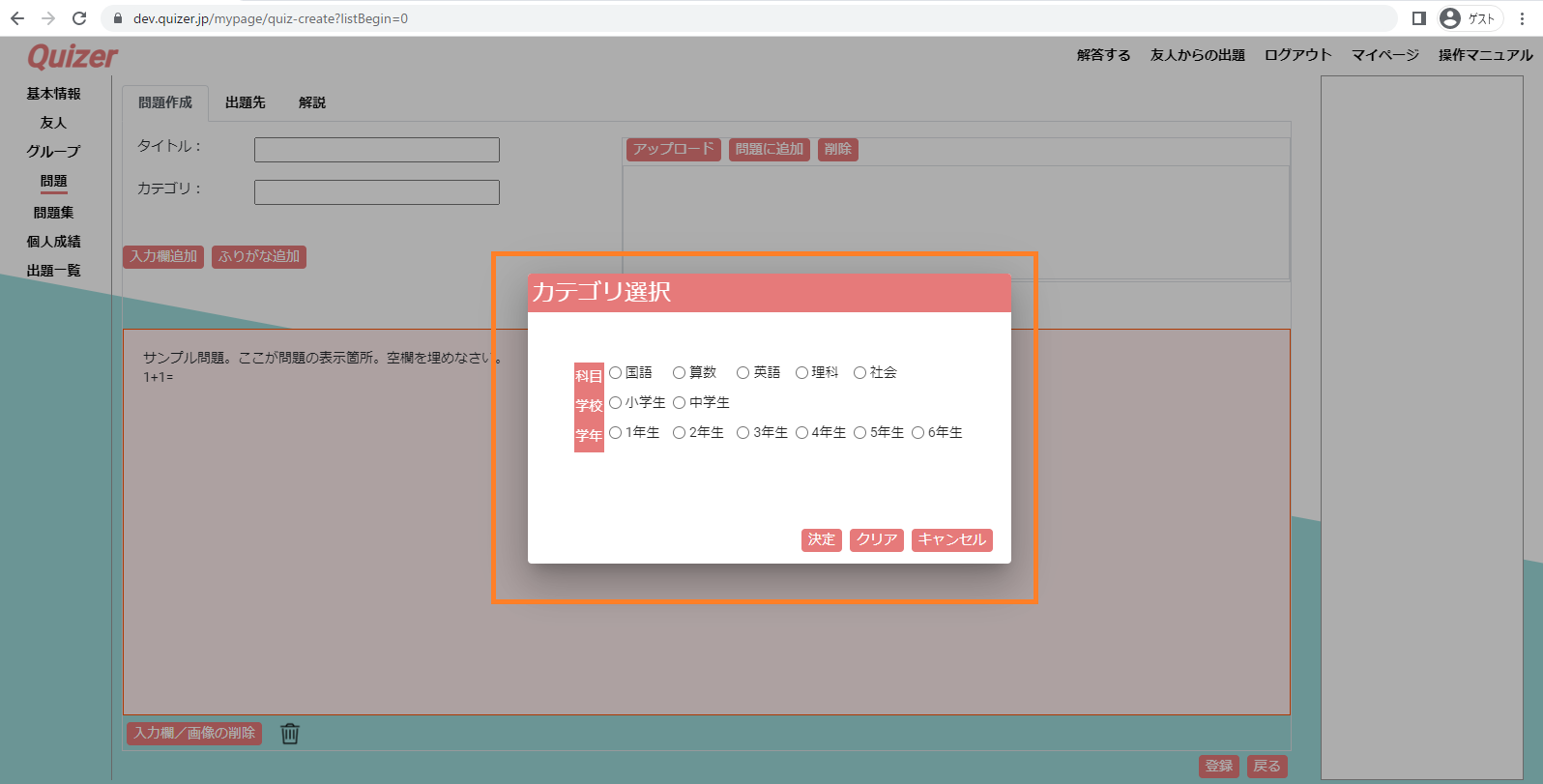Click the Quizer logo

tap(73, 57)
